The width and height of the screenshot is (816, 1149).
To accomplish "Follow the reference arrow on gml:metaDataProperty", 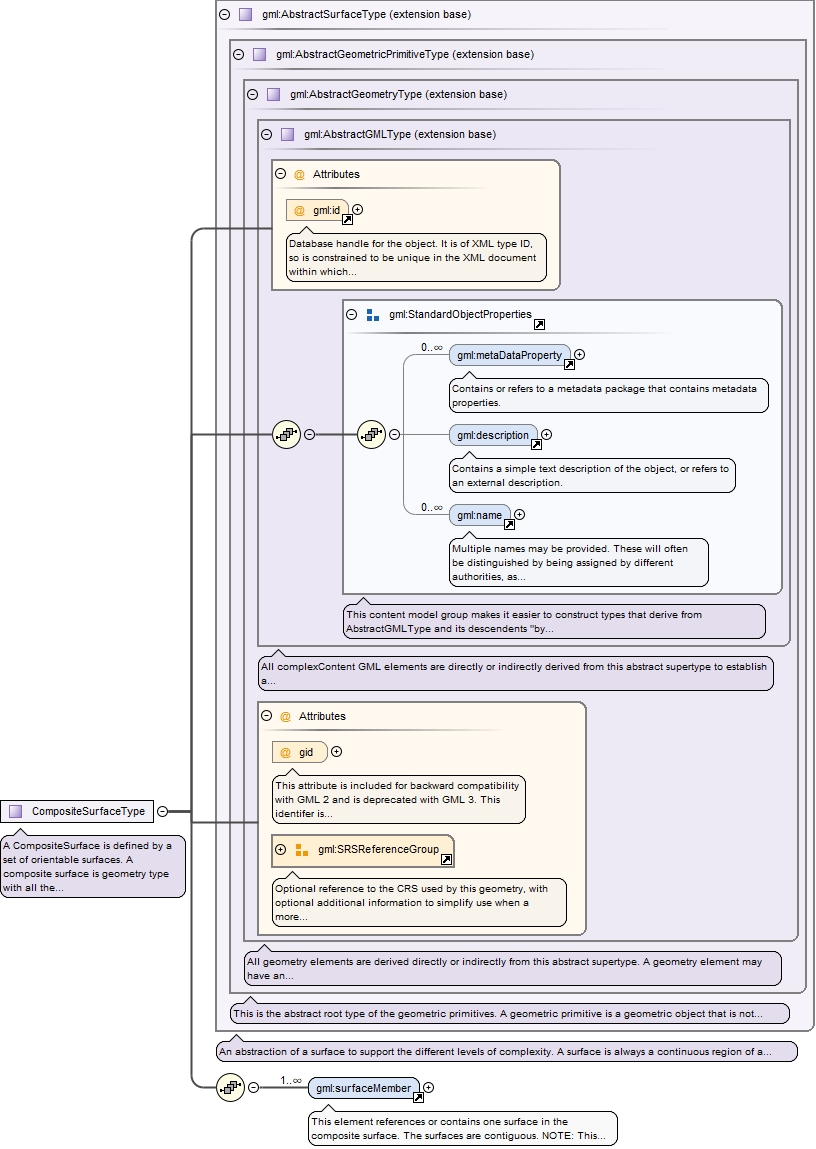I will click(569, 364).
